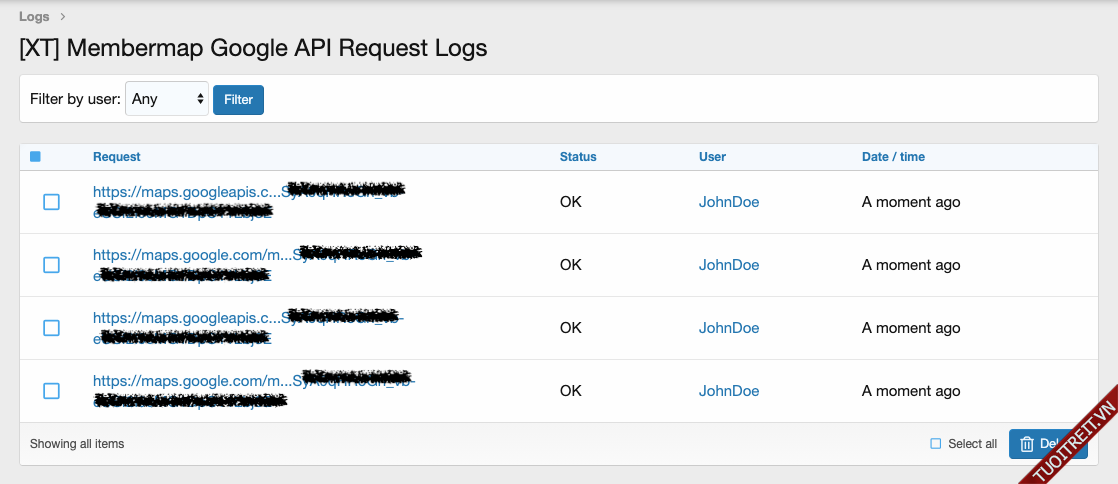Click the trash icon on Delete button
Viewport: 1118px width, 484px height.
point(1026,444)
